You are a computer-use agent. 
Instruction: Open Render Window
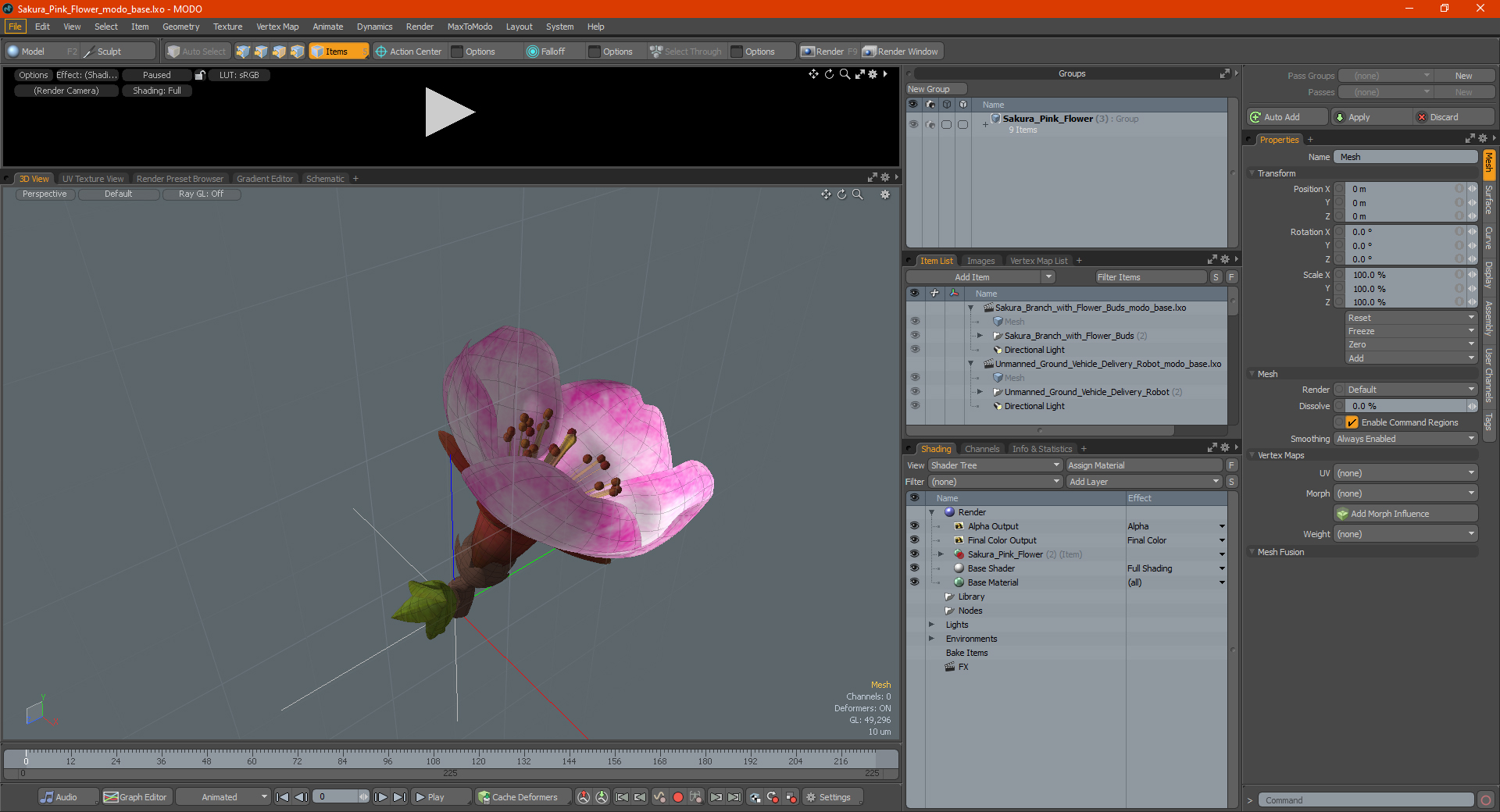(901, 52)
